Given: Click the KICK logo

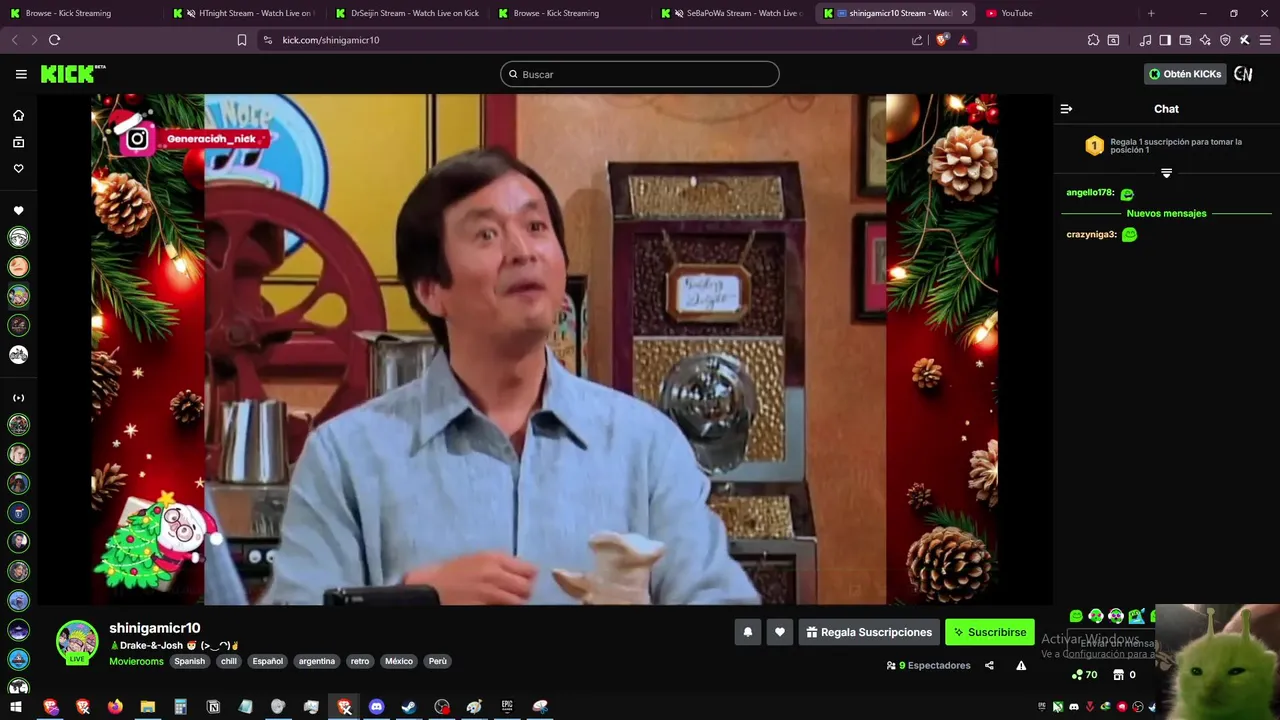Looking at the screenshot, I should 73,74.
